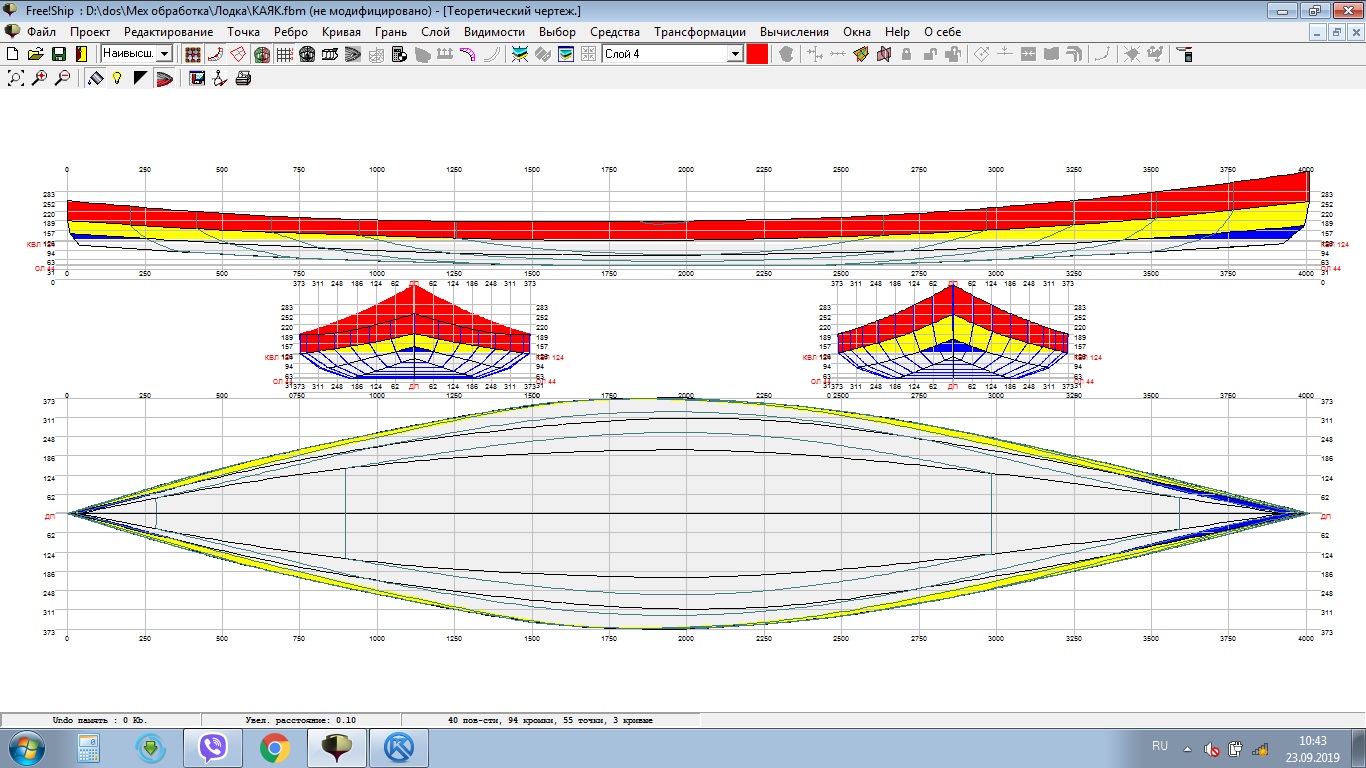Expand the Слой 4 layer dropdown

[735, 54]
